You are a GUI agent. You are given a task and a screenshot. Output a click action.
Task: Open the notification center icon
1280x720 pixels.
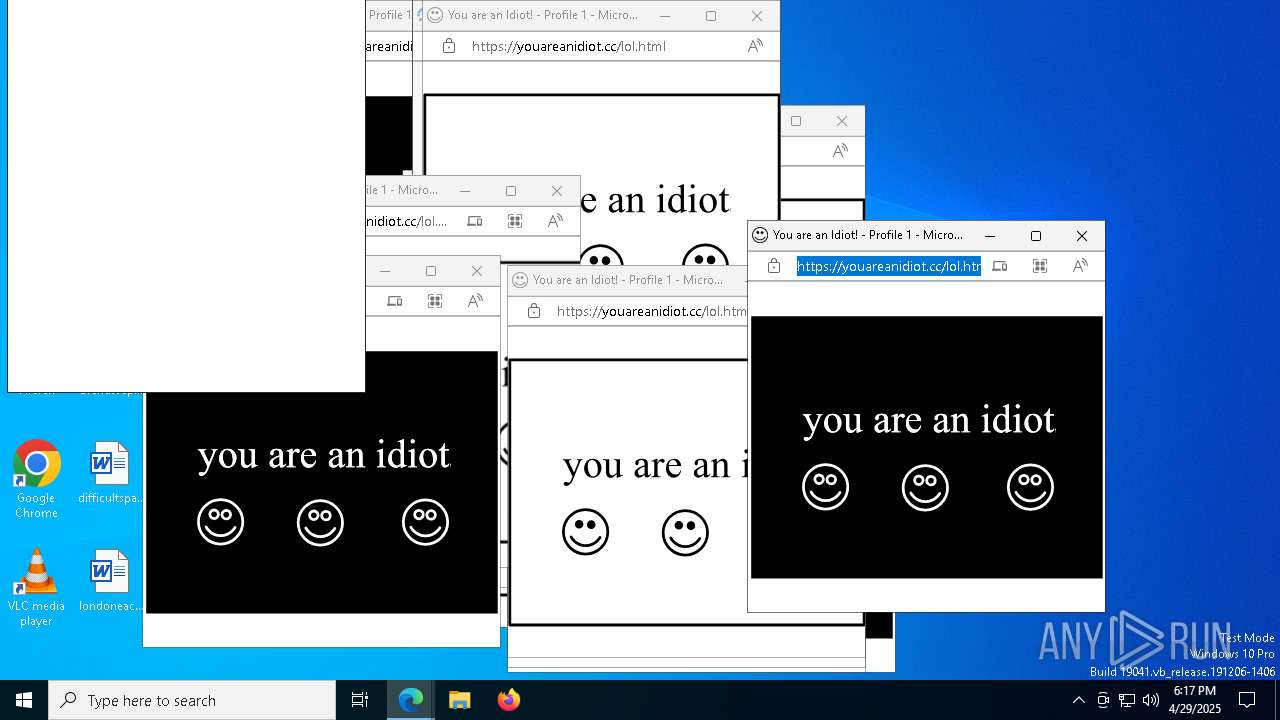coord(1247,700)
